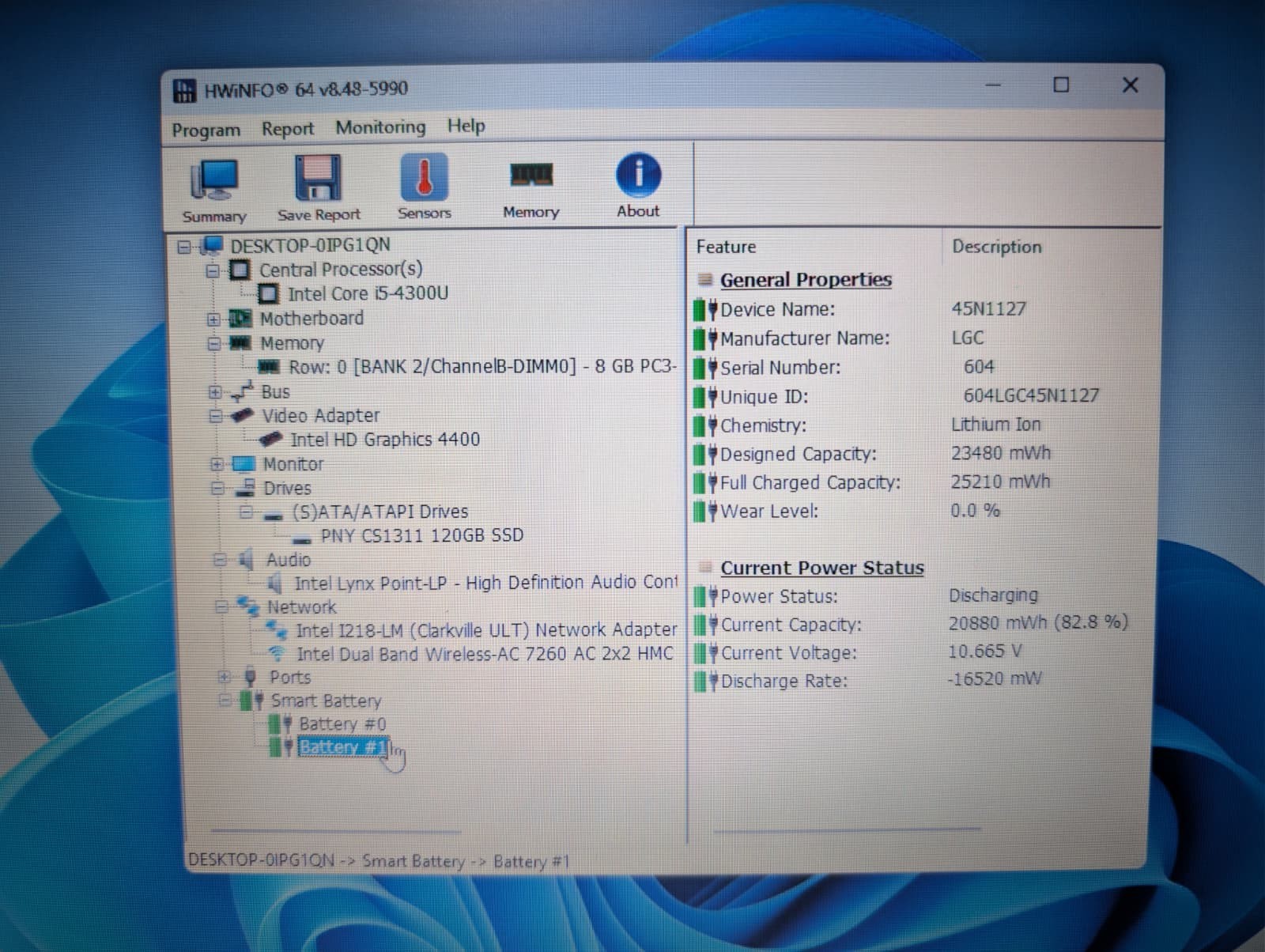Click the Audio speaker icon
Viewport: 1265px width, 952px height.
point(247,560)
